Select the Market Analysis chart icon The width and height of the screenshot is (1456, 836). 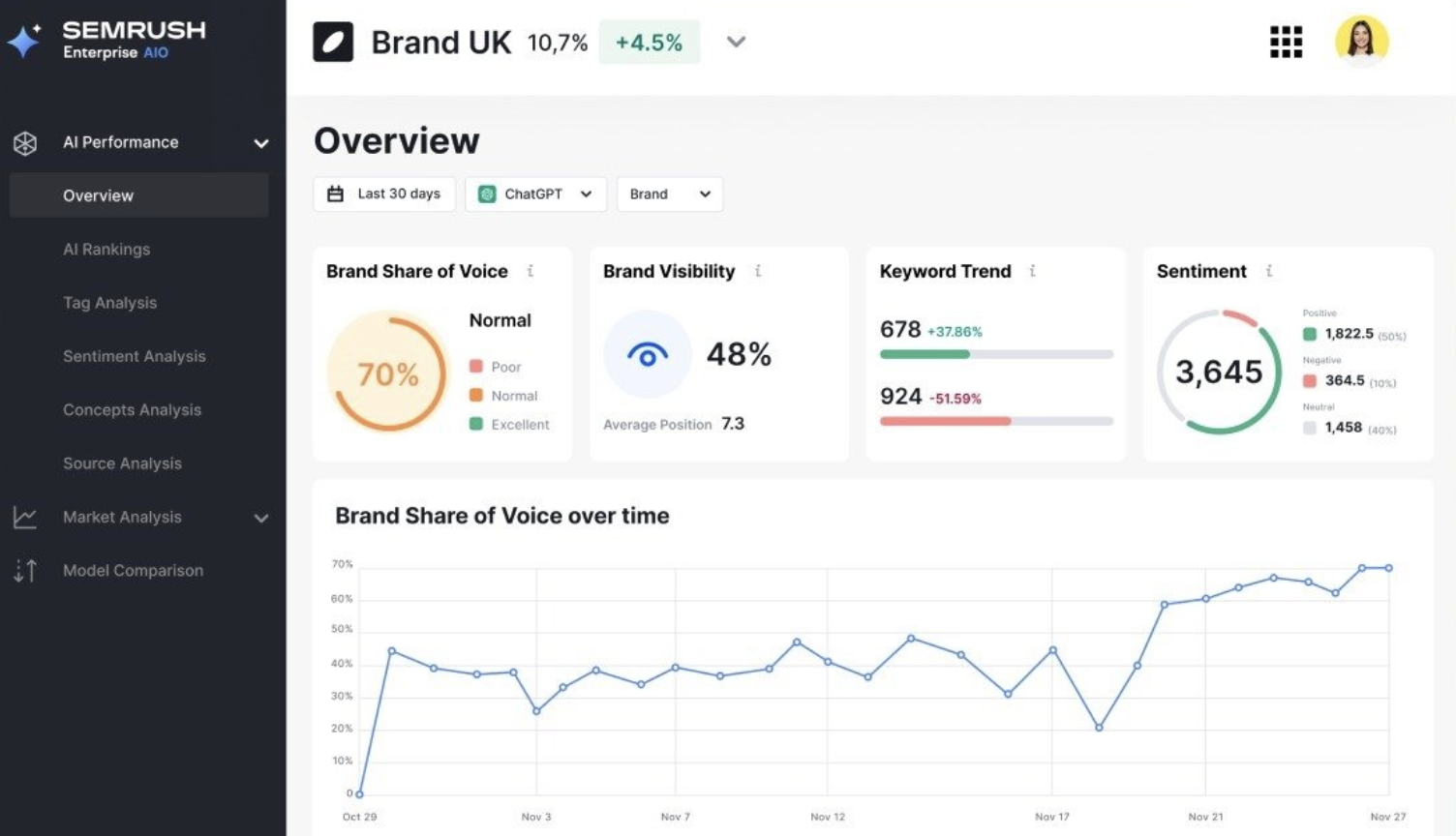(x=25, y=518)
